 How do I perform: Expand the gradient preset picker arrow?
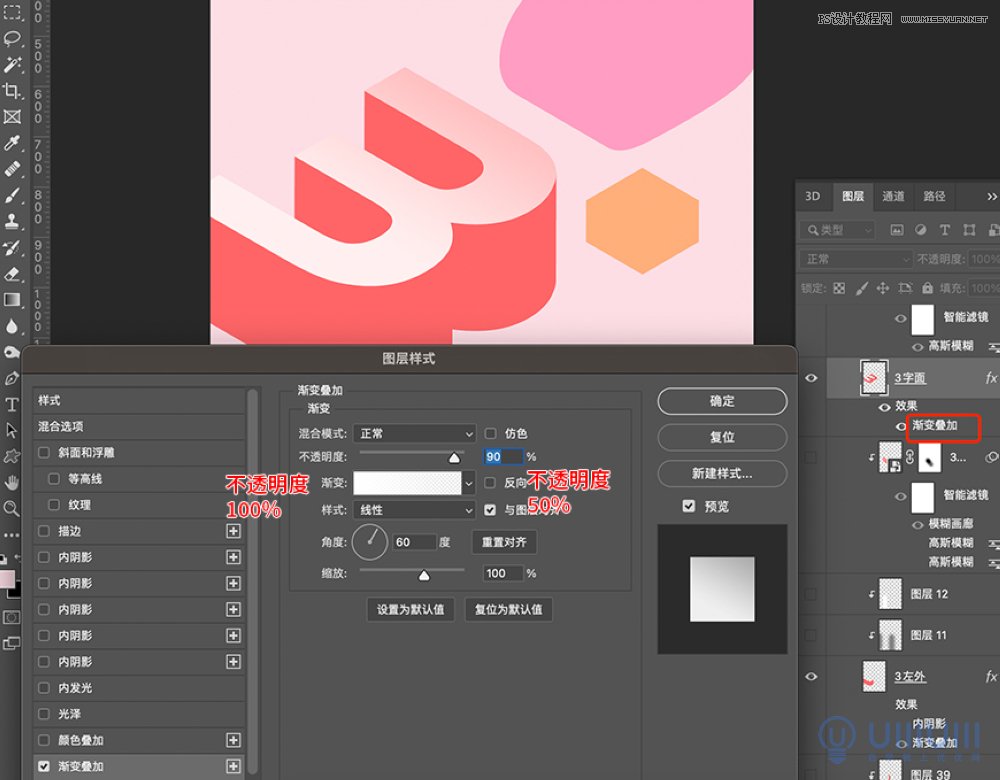pos(469,483)
